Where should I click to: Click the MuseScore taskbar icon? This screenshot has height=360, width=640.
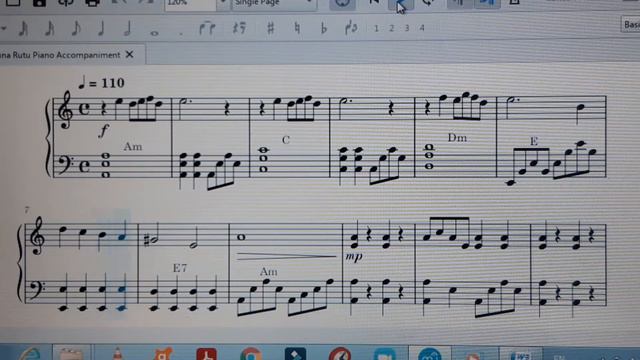pos(429,354)
